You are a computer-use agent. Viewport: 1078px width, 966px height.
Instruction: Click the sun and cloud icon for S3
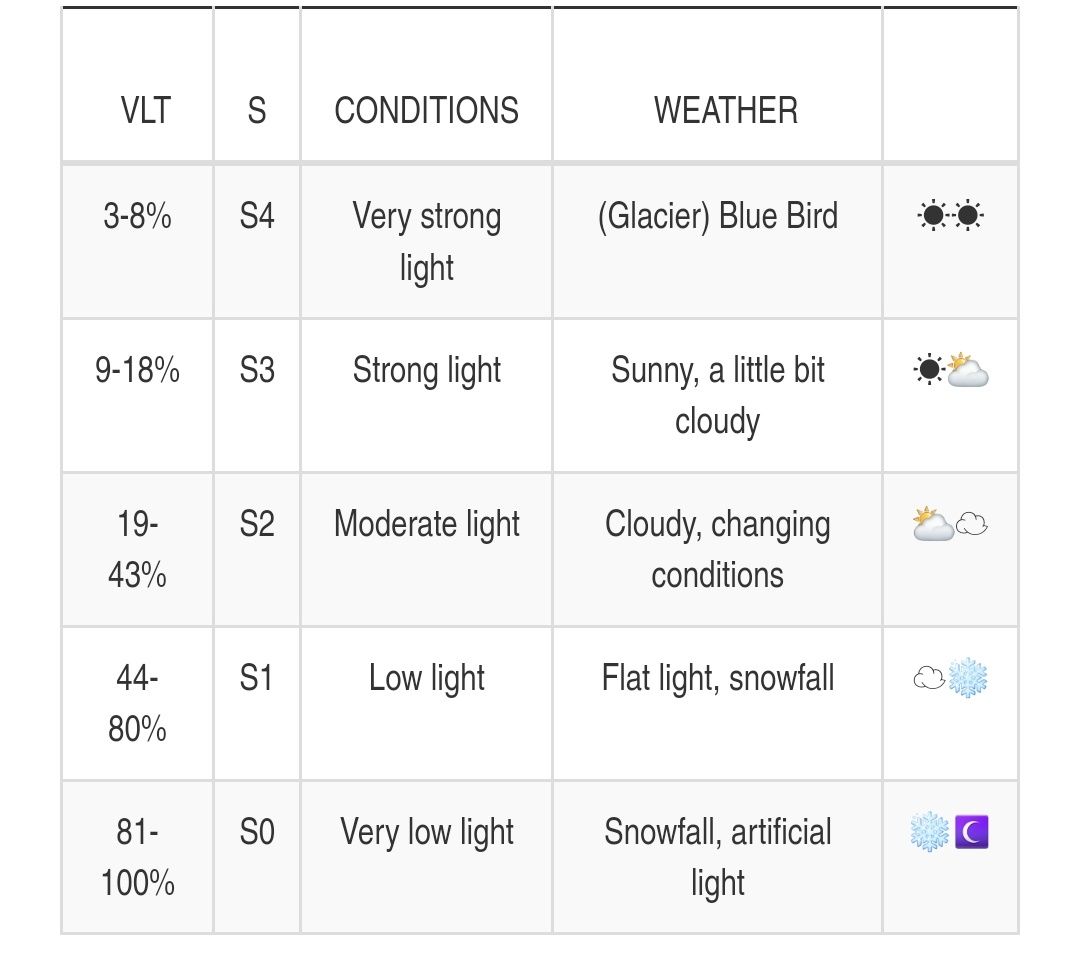pyautogui.click(x=950, y=371)
